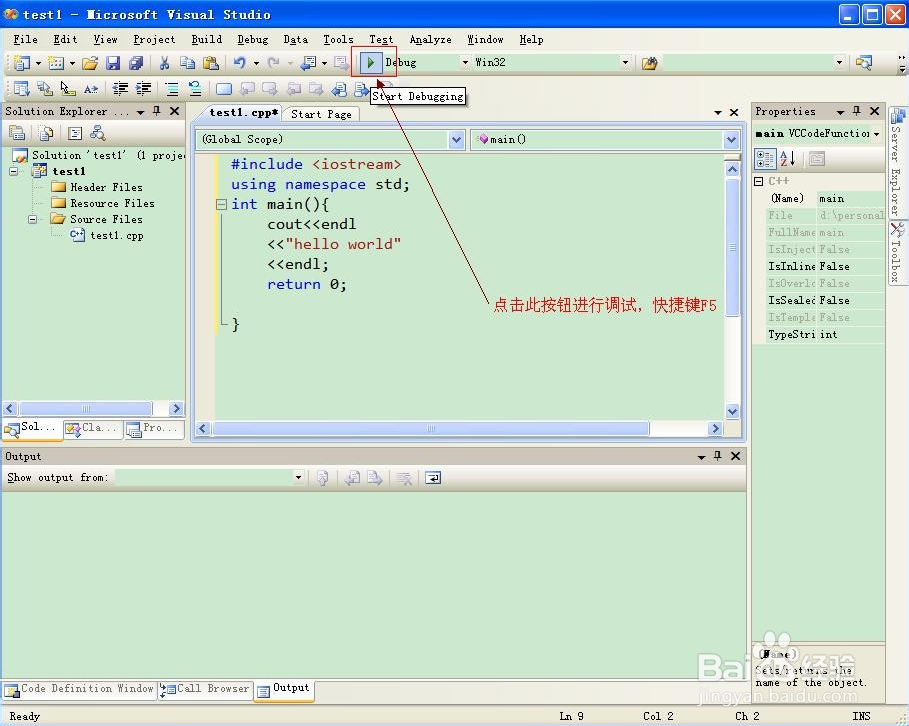
Task: Toggle auto-hide pin on Solution Explorer
Action: point(156,111)
